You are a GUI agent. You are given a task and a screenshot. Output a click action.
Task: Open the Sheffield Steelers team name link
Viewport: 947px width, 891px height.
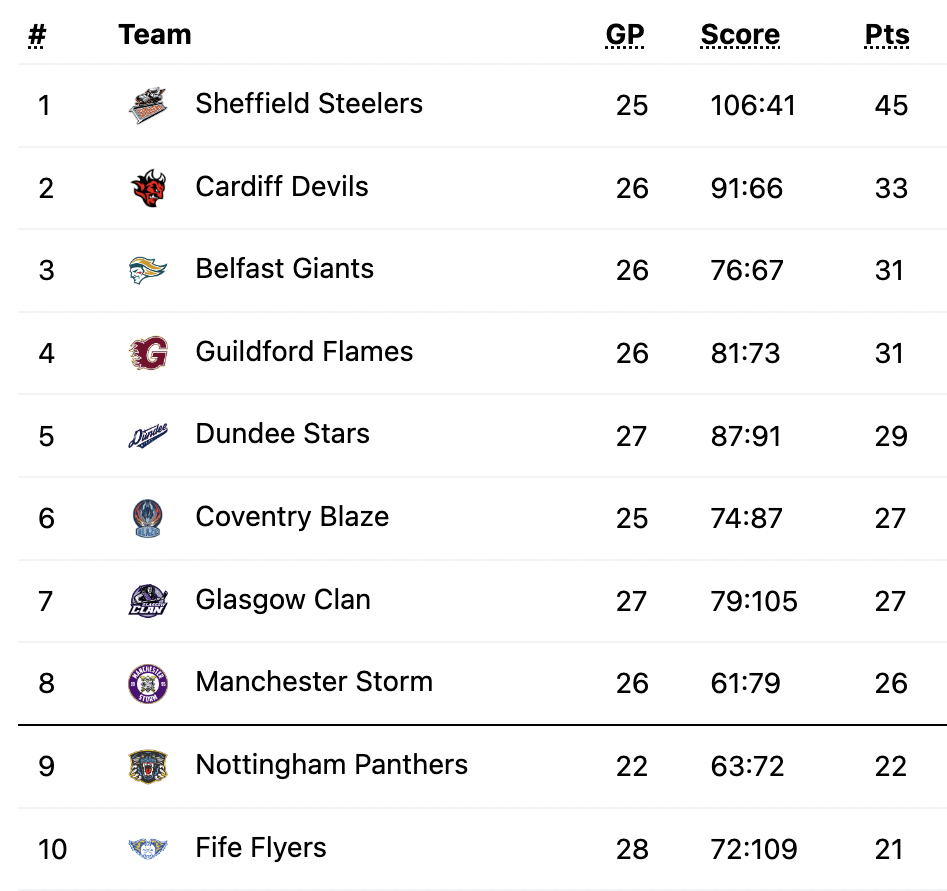pyautogui.click(x=309, y=103)
